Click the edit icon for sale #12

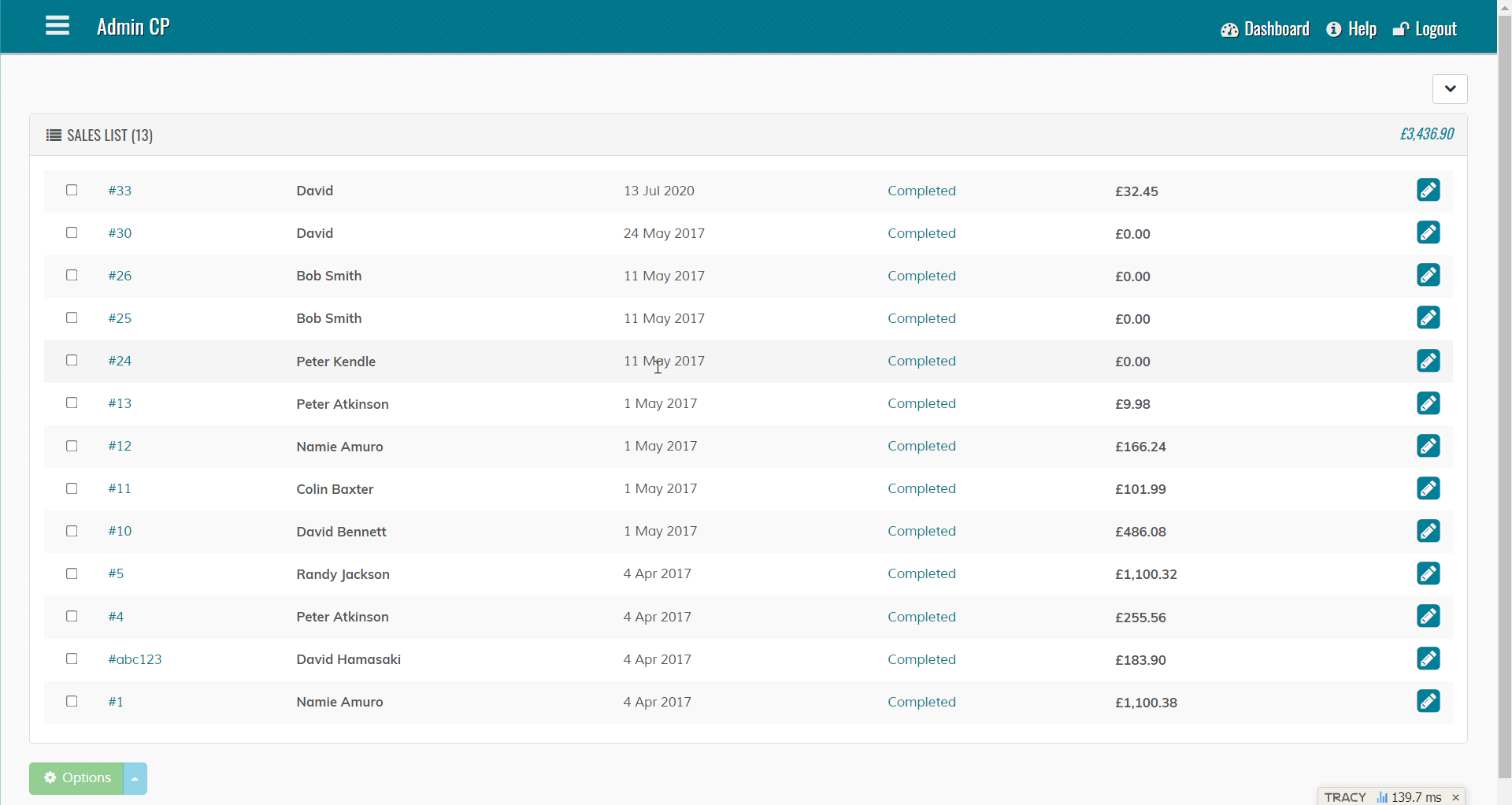[x=1428, y=446]
